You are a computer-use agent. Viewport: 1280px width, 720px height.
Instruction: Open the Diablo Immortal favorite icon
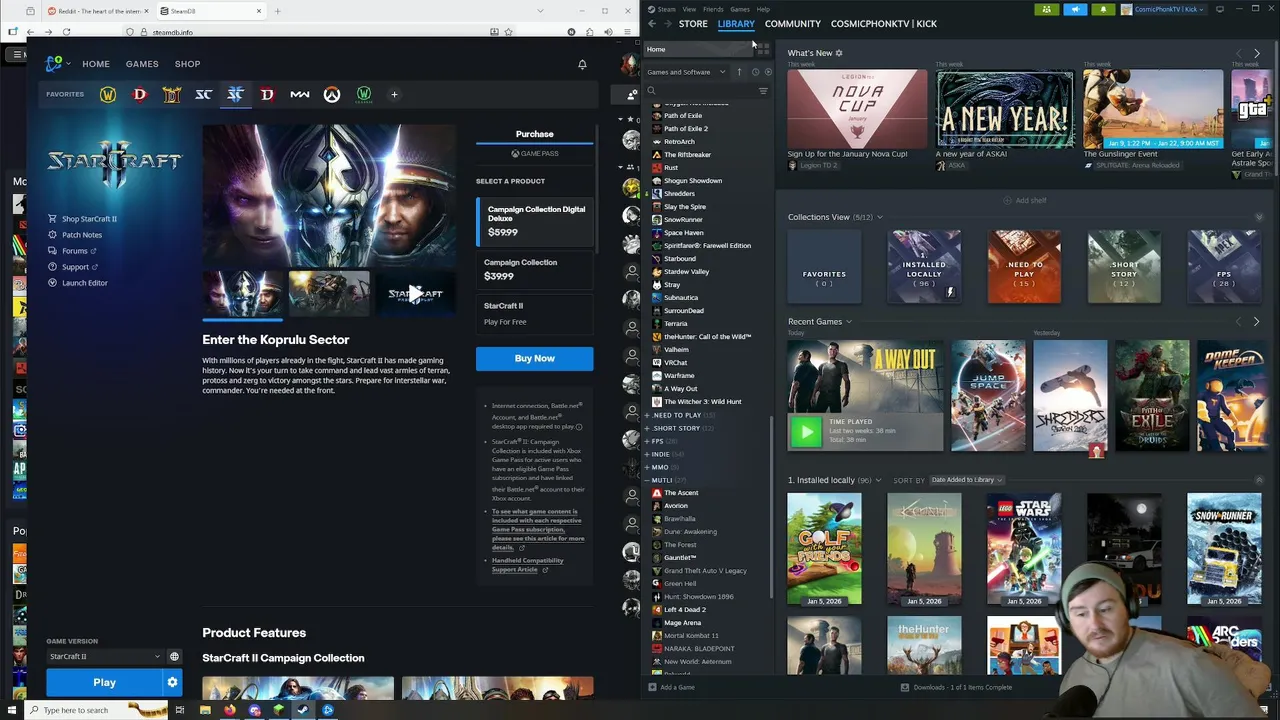click(x=267, y=94)
